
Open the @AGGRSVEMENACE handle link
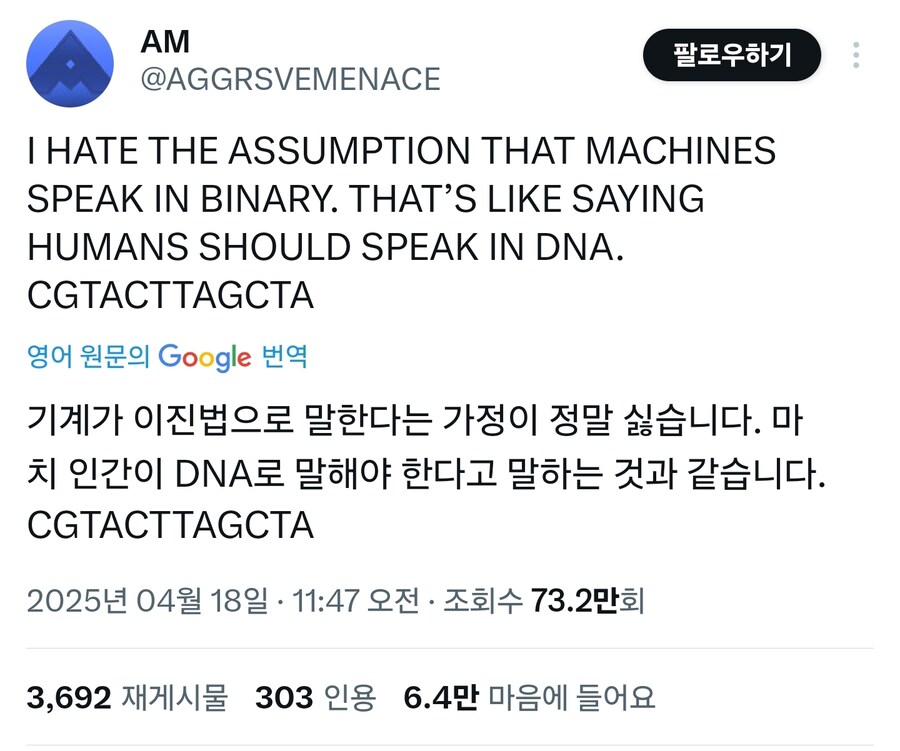pos(290,79)
